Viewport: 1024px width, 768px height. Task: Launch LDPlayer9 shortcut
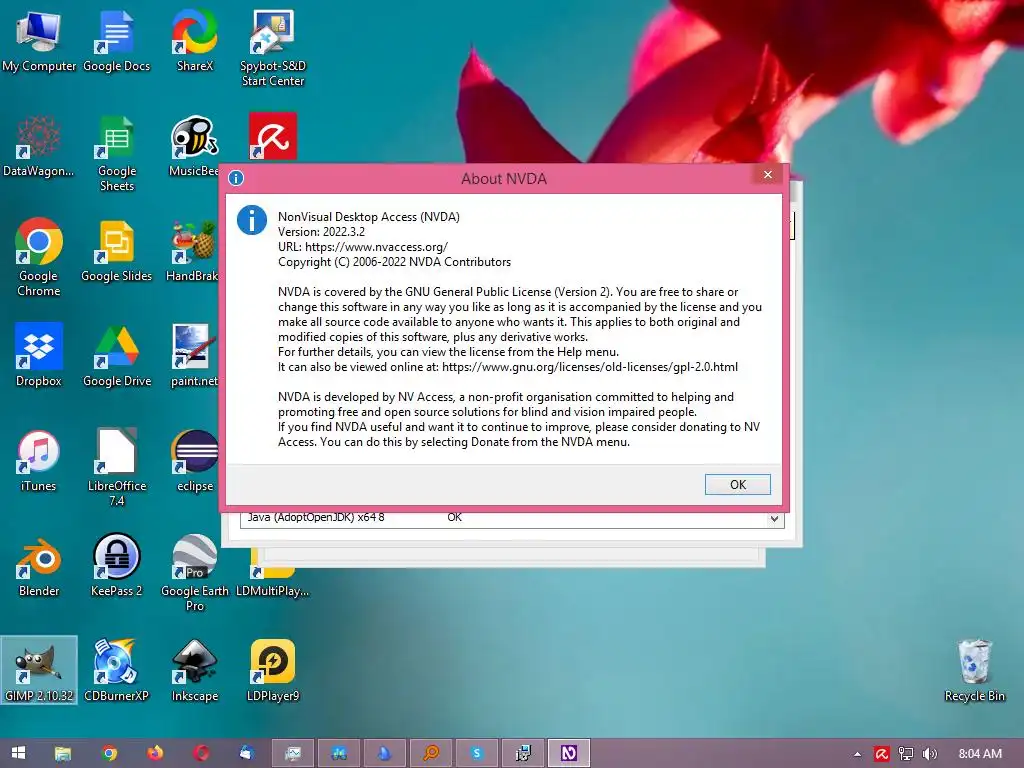(273, 670)
